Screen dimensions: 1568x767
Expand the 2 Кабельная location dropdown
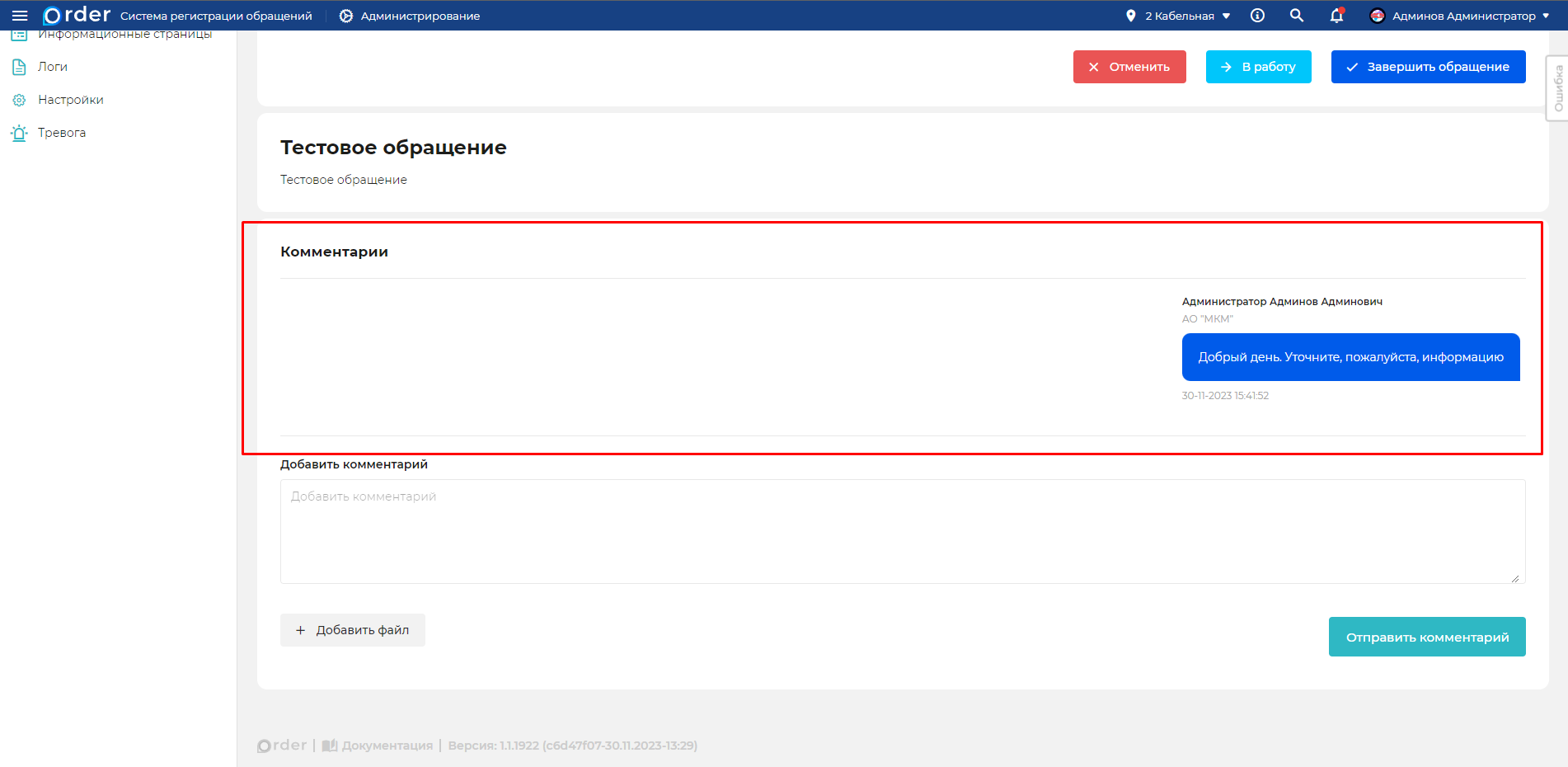[x=1187, y=16]
